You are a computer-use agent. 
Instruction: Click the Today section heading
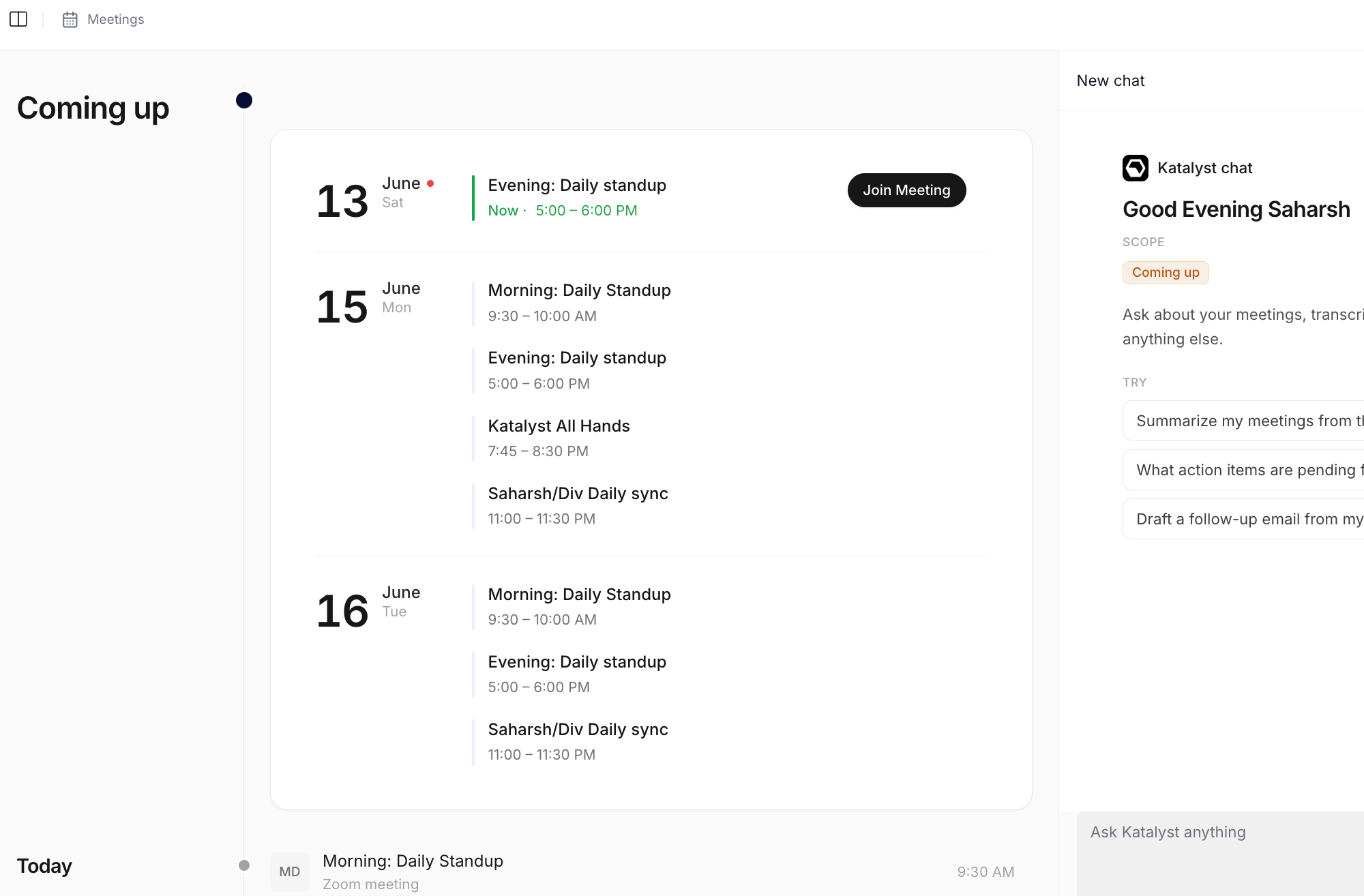tap(44, 866)
